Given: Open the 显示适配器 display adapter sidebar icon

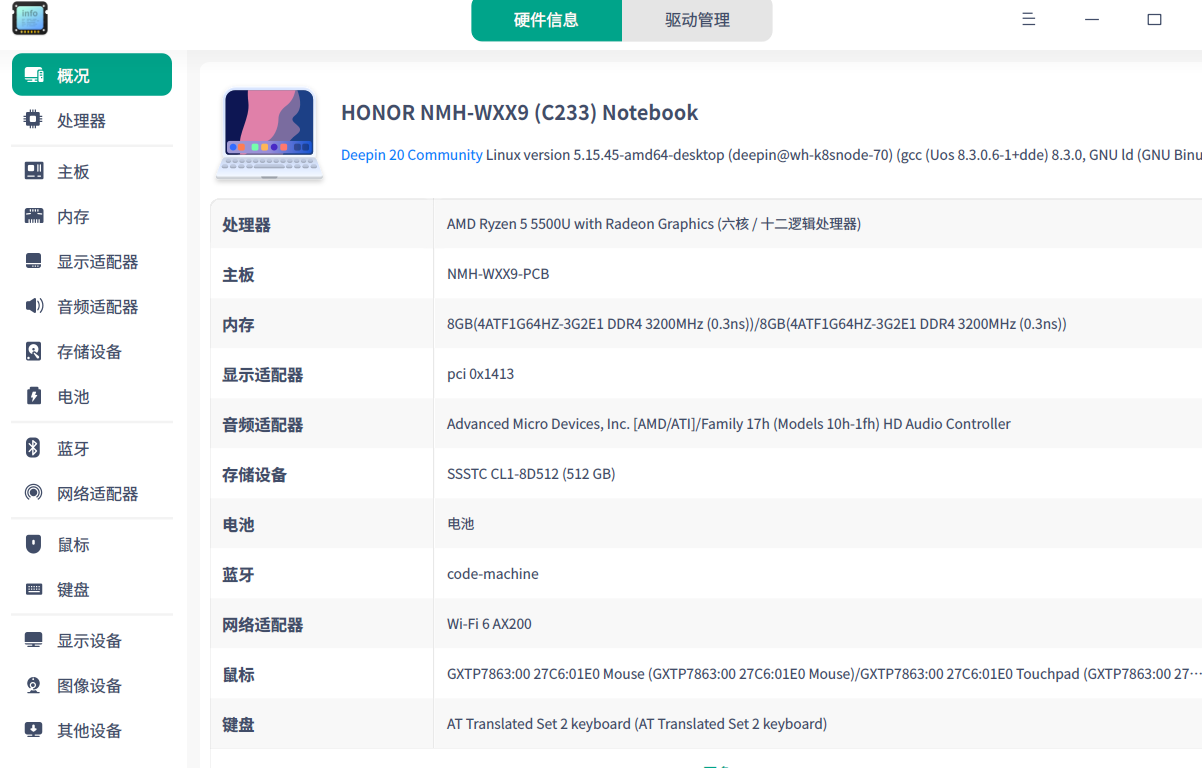Looking at the screenshot, I should [34, 261].
